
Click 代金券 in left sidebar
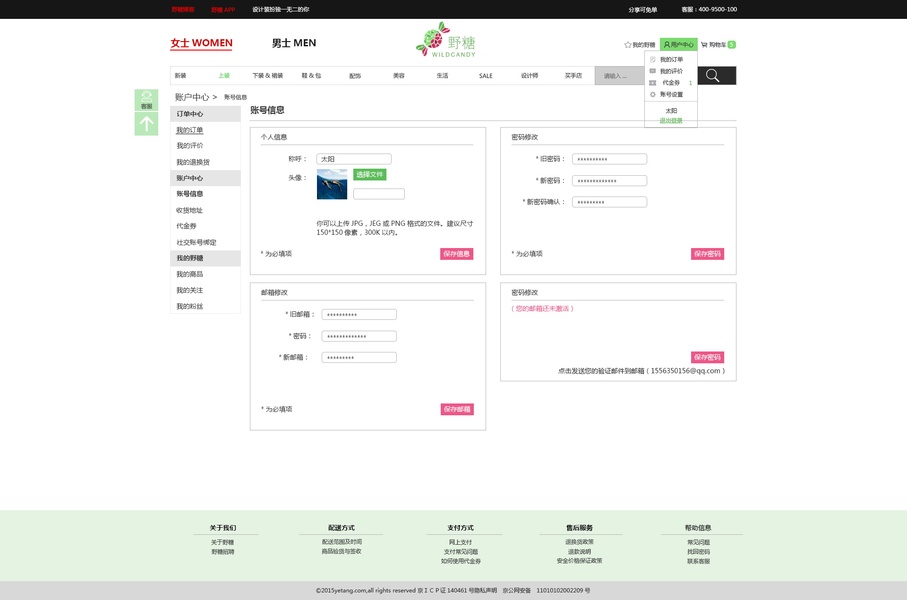[x=186, y=226]
